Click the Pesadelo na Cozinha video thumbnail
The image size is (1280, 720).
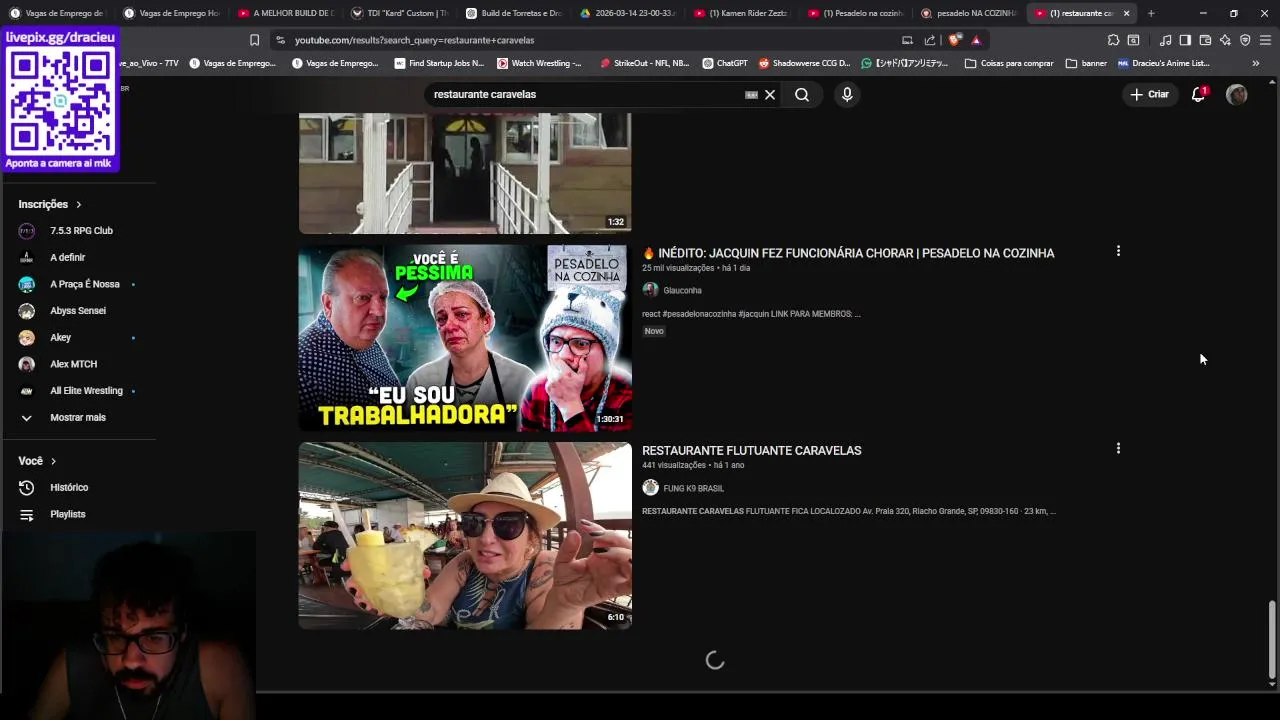pyautogui.click(x=465, y=338)
